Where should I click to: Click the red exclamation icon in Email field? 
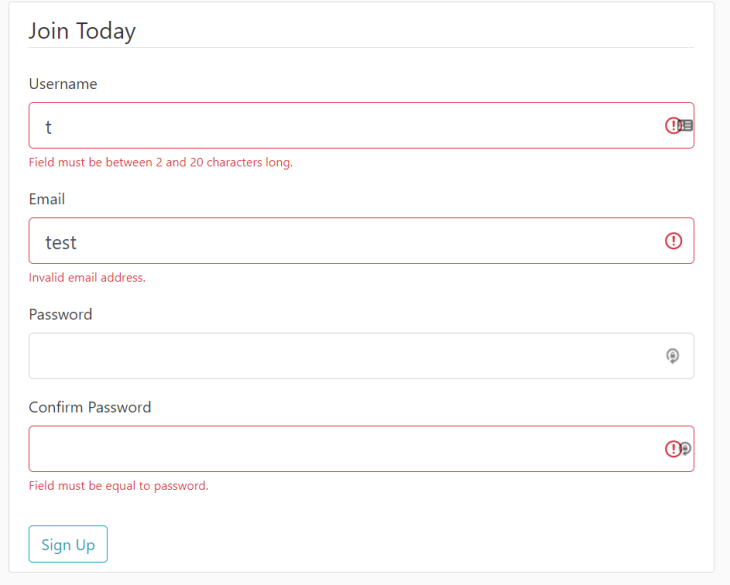tap(674, 241)
